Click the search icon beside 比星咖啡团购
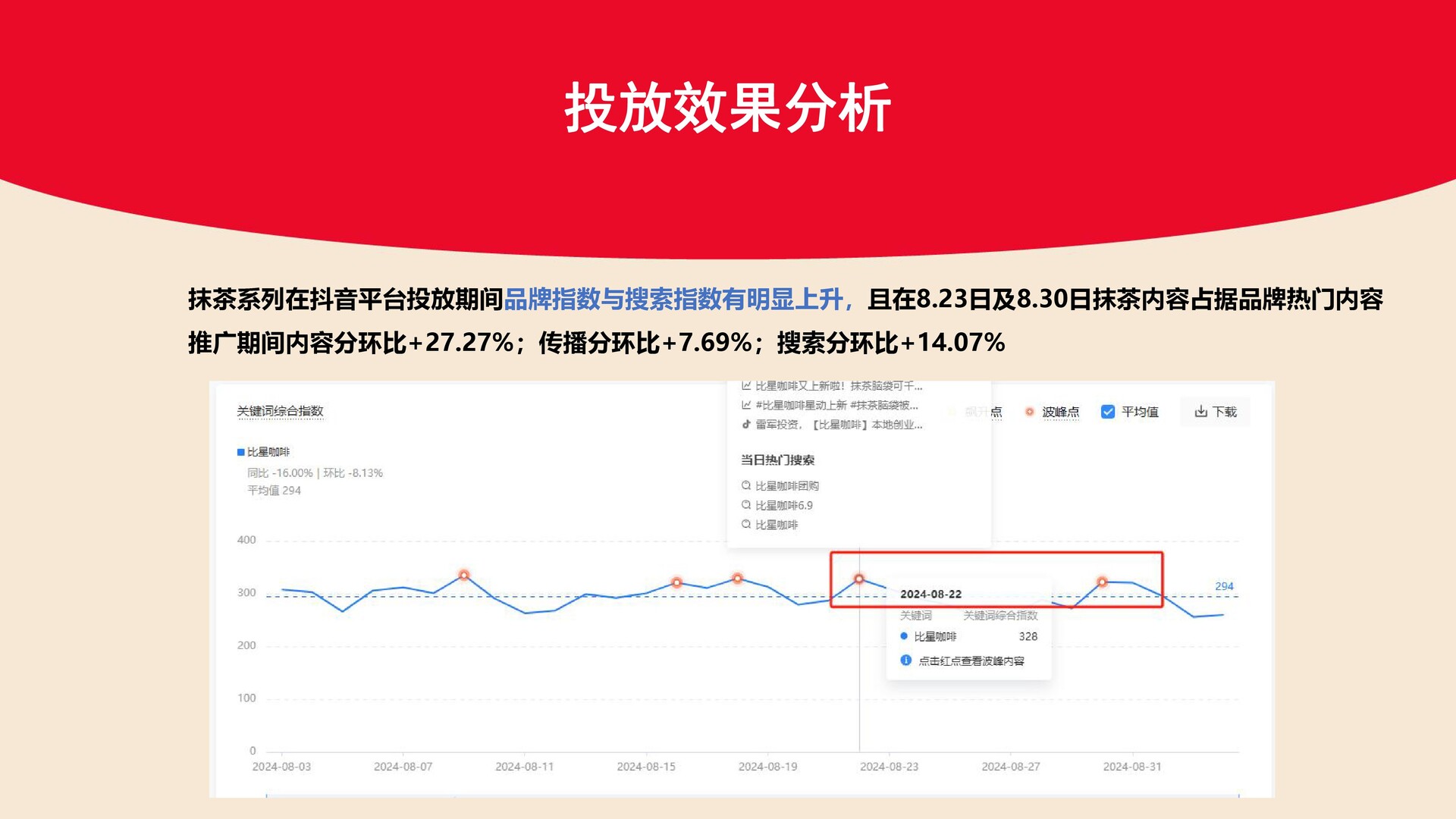This screenshot has width=1456, height=819. (746, 485)
